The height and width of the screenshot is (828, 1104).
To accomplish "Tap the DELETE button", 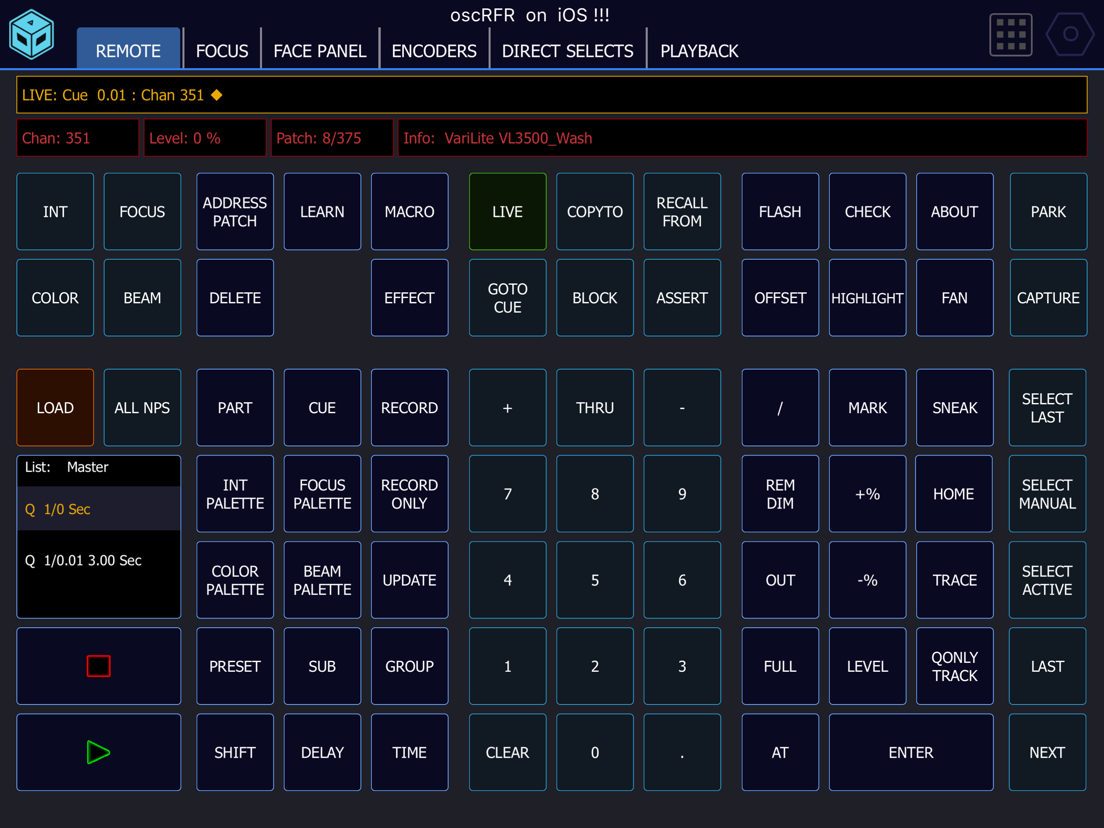I will click(235, 298).
